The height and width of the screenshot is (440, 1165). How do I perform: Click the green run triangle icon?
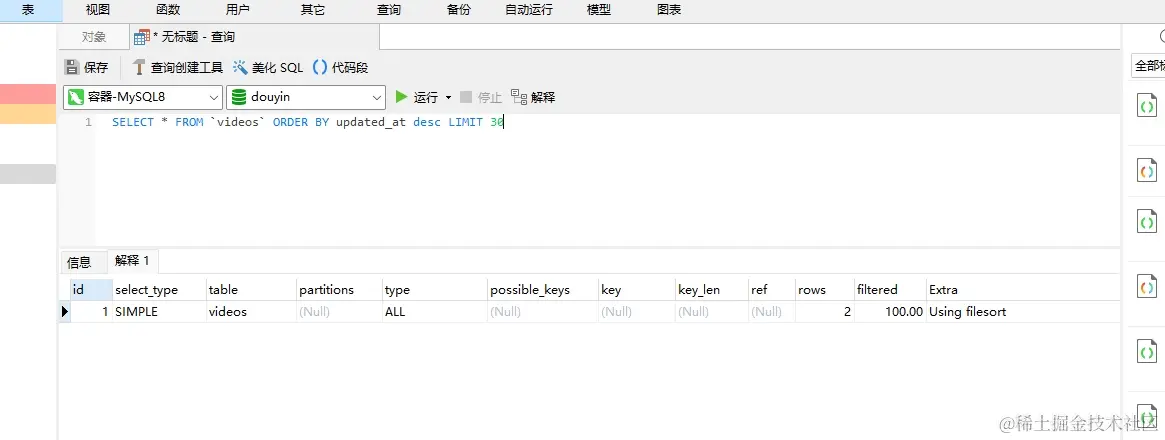tap(401, 97)
